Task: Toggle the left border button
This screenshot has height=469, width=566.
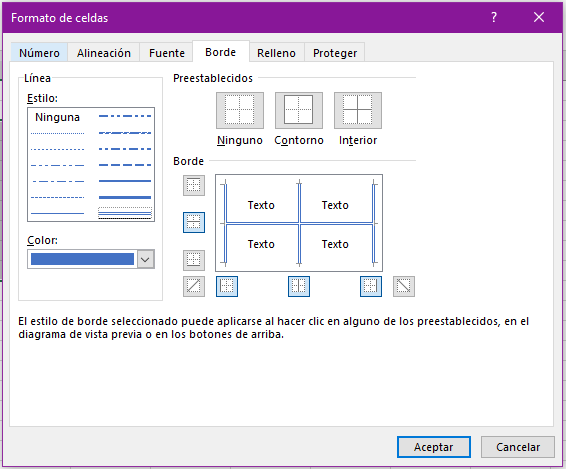Action: coord(227,286)
